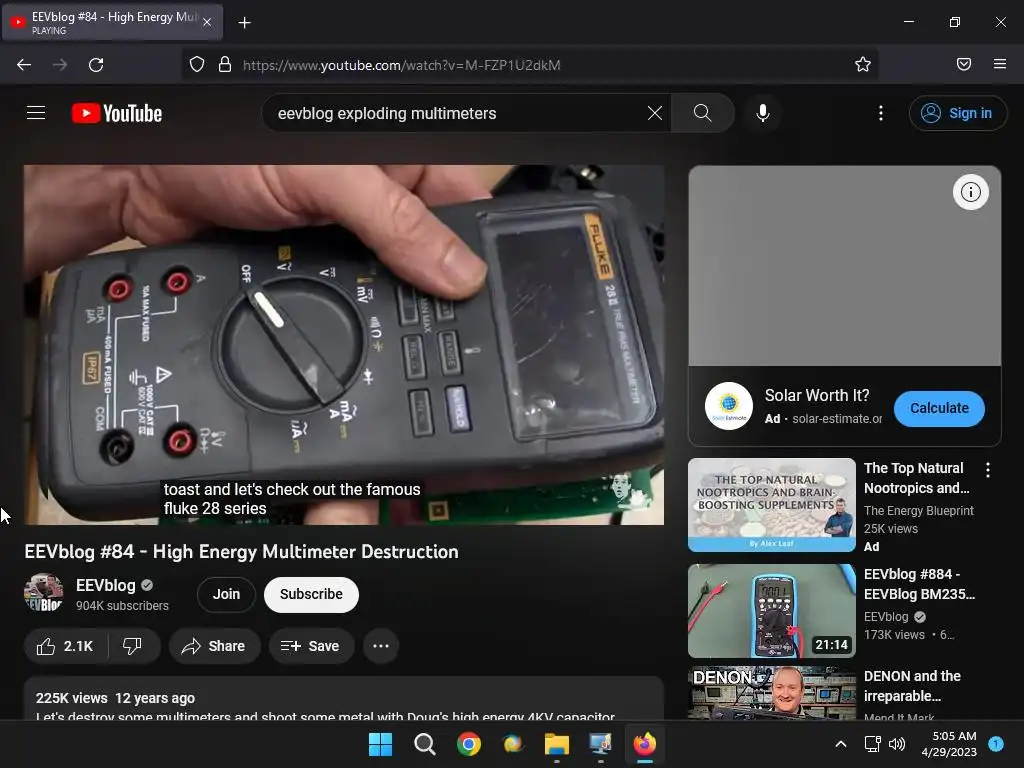Select the EEVblog #84 browser tab
This screenshot has height=768, width=1024.
click(x=112, y=22)
